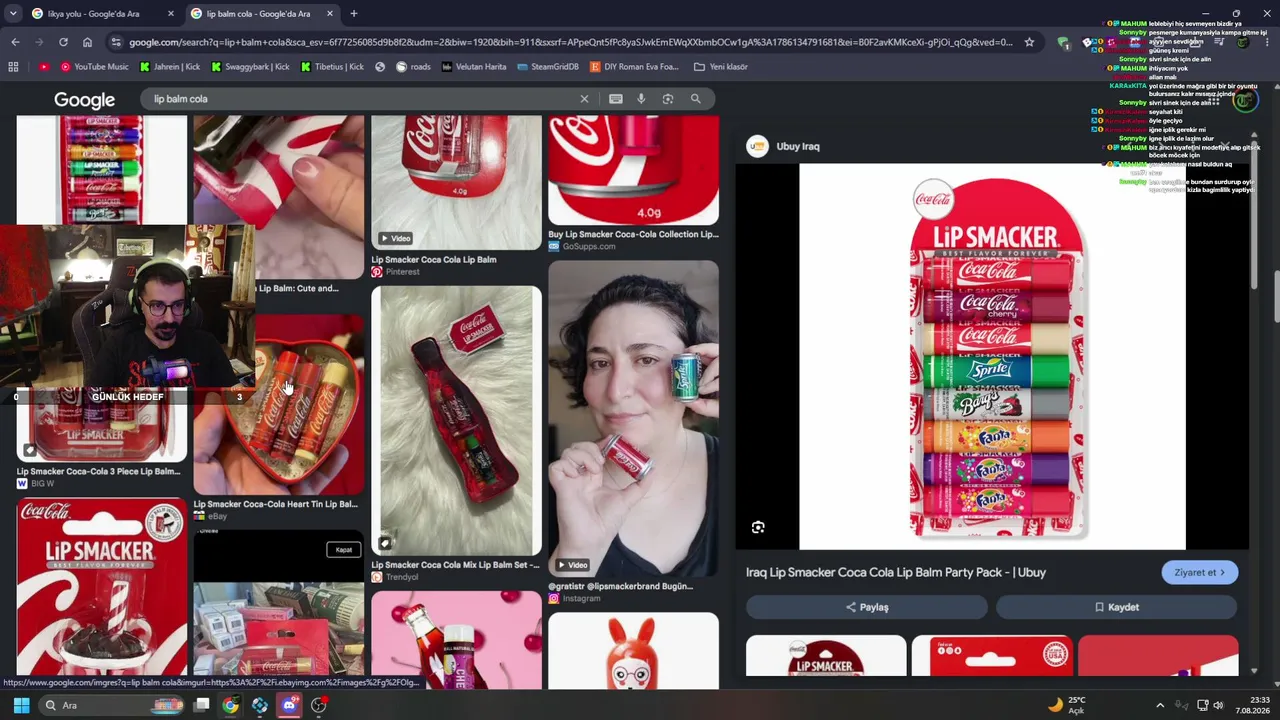1280x720 pixels.
Task: Click the Google logo
Action: click(x=84, y=100)
